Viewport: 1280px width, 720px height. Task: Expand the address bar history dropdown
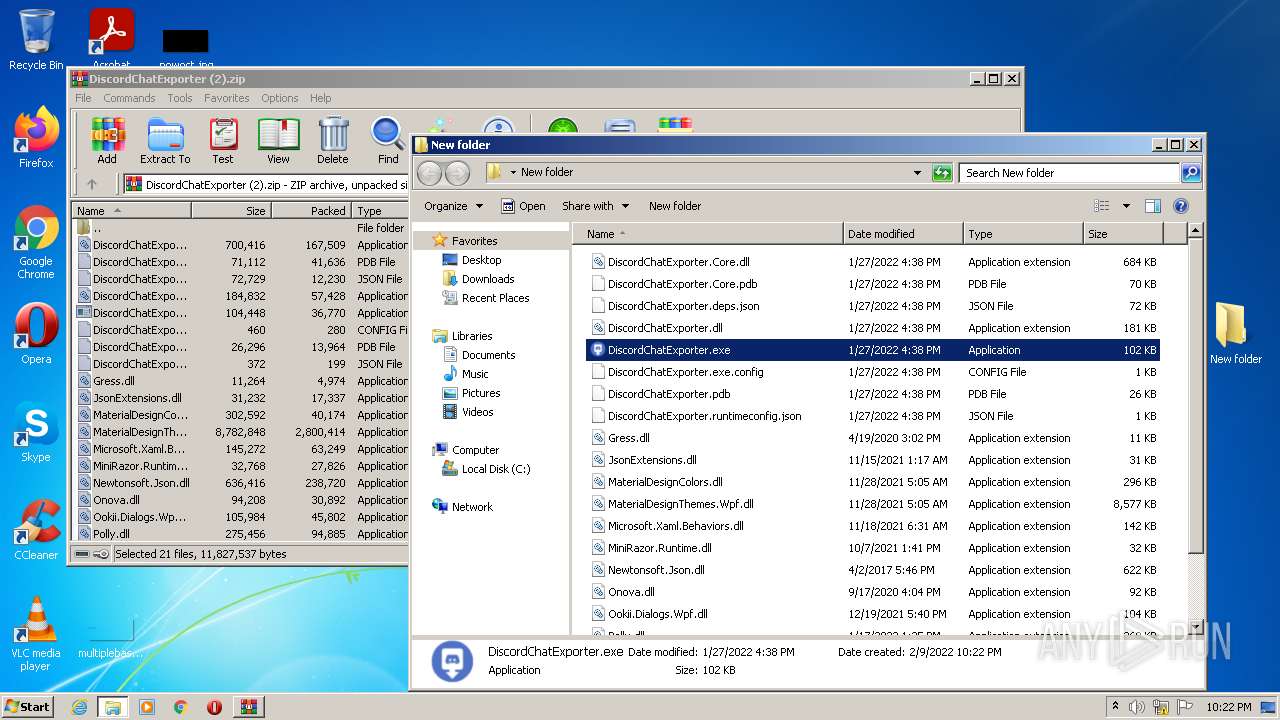[917, 173]
